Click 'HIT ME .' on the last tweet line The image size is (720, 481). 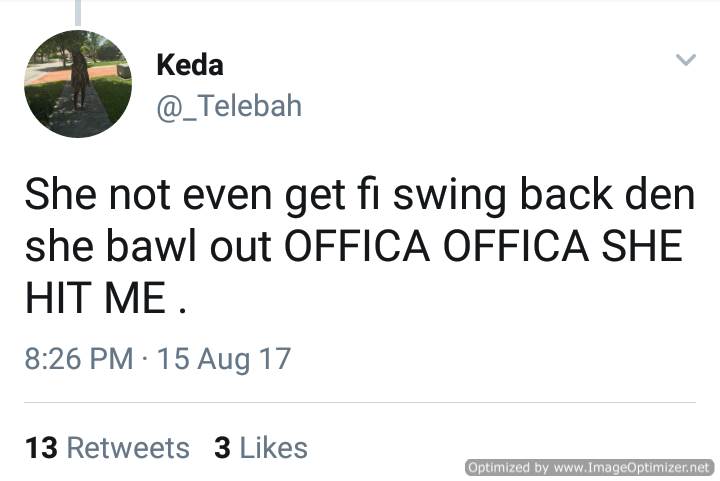pos(106,298)
